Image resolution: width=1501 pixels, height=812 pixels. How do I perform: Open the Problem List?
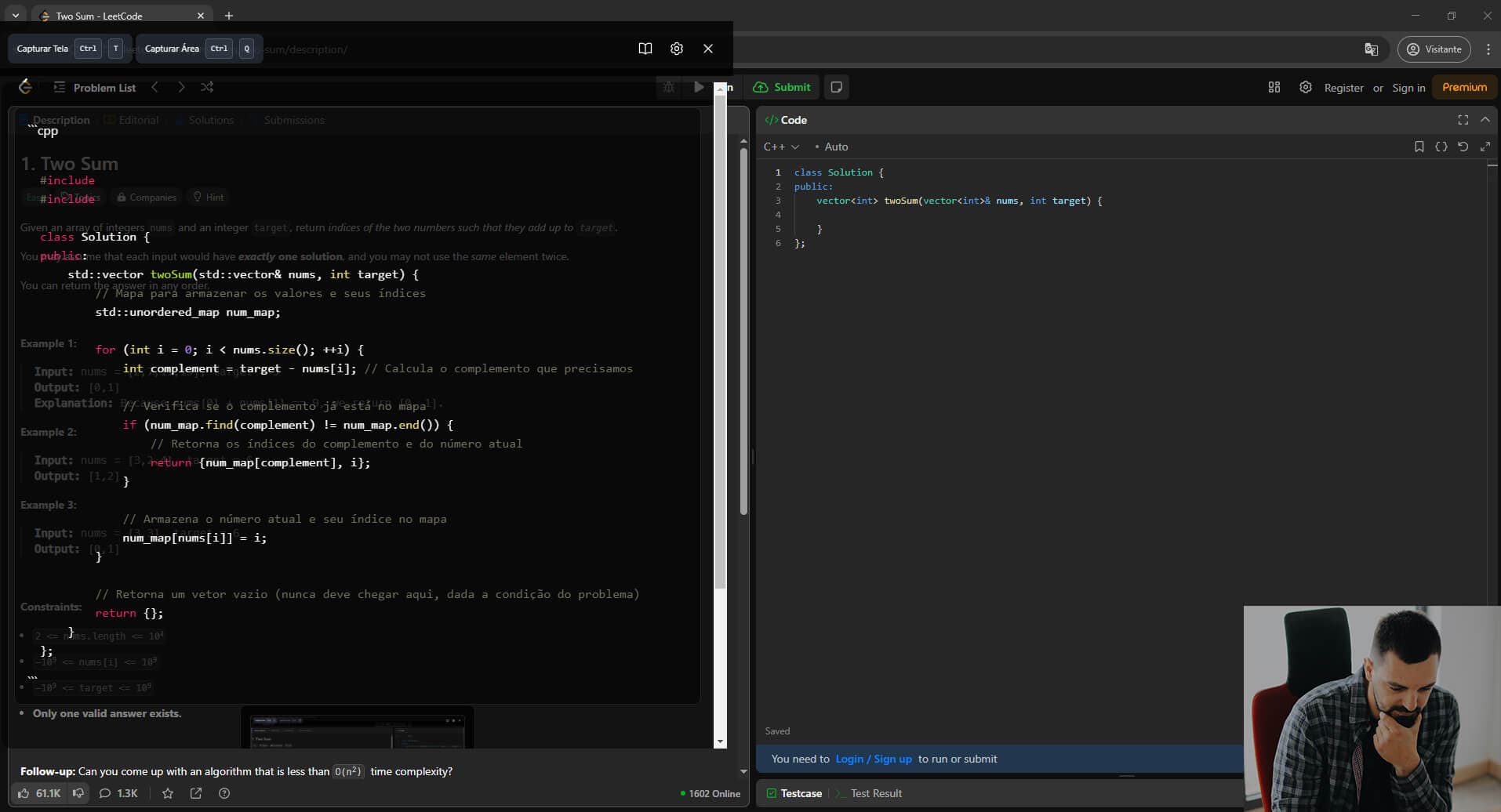click(94, 87)
